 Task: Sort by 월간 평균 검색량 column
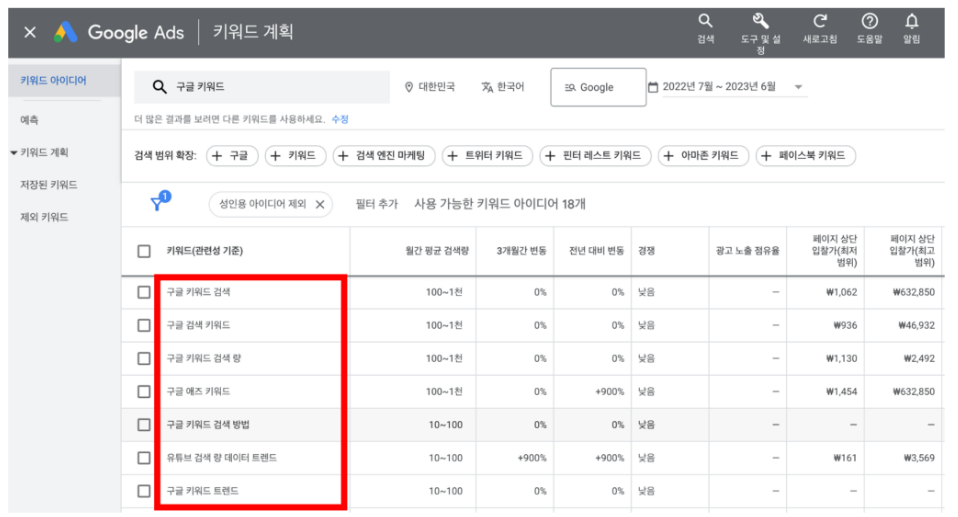coord(436,251)
